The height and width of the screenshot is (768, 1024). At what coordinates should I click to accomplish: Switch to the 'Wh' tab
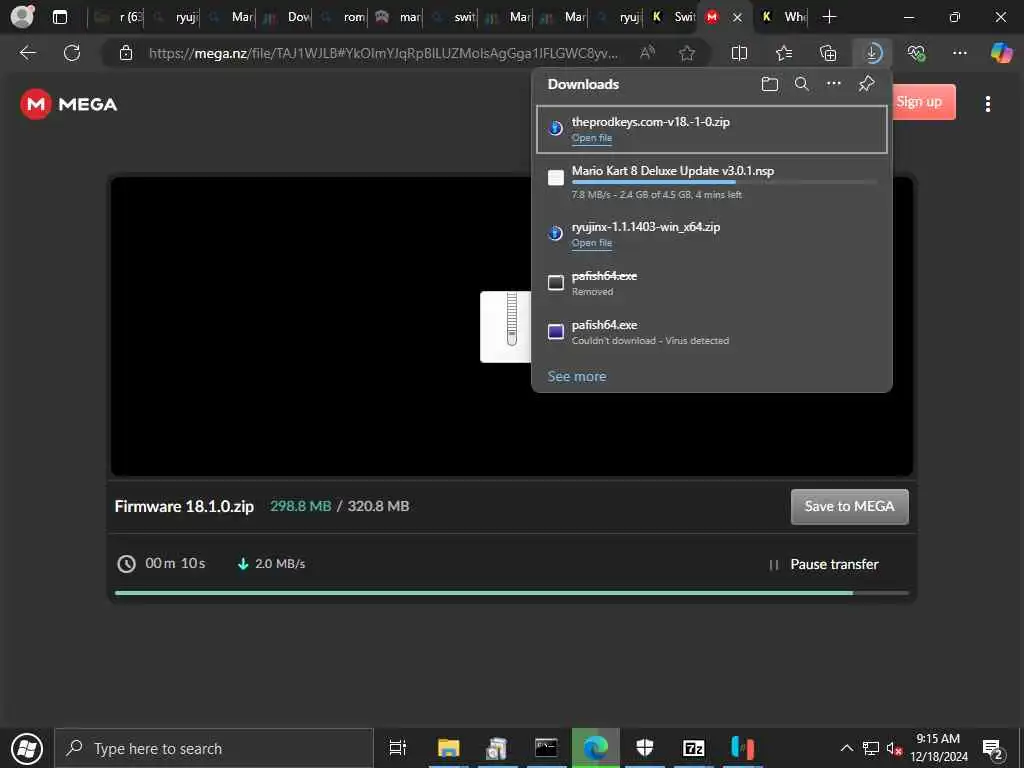click(x=783, y=17)
